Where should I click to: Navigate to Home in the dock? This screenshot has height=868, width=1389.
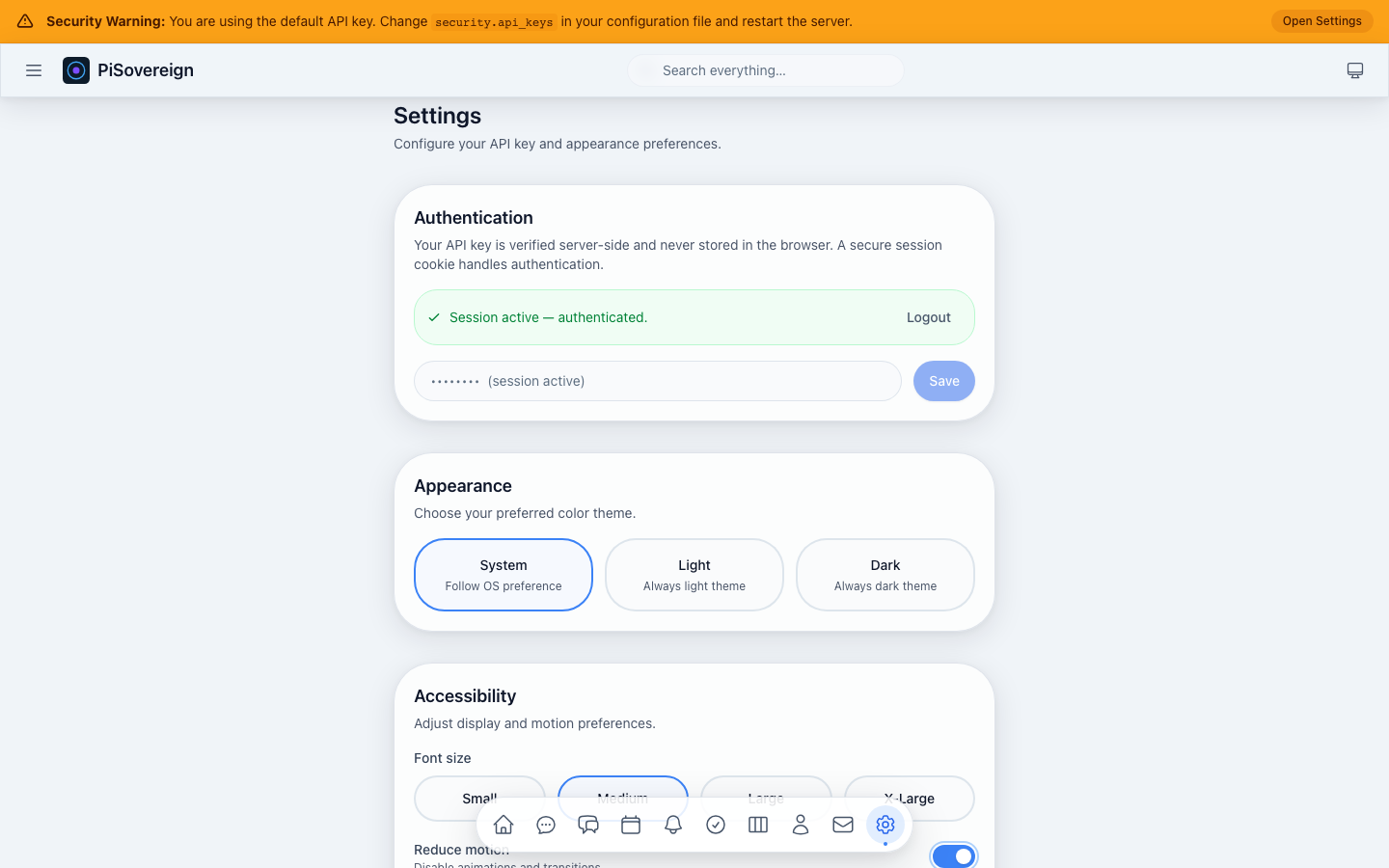coord(503,825)
